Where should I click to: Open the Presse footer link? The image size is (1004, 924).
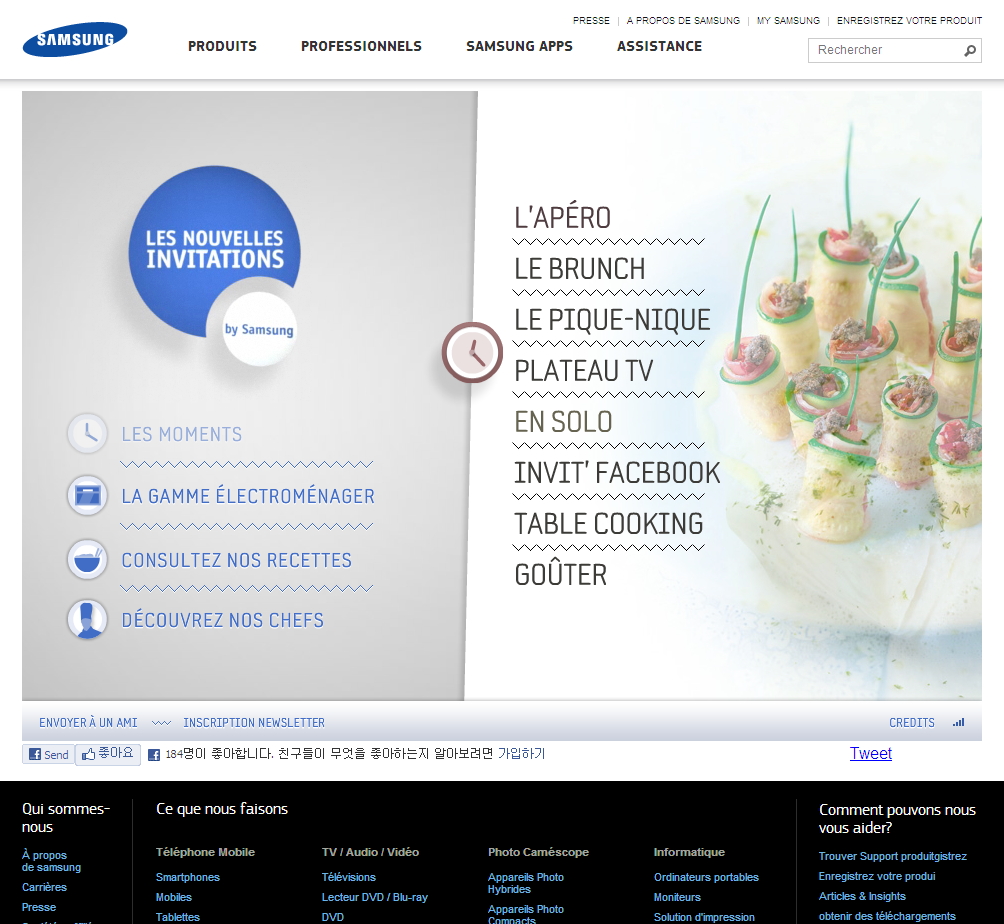point(39,907)
